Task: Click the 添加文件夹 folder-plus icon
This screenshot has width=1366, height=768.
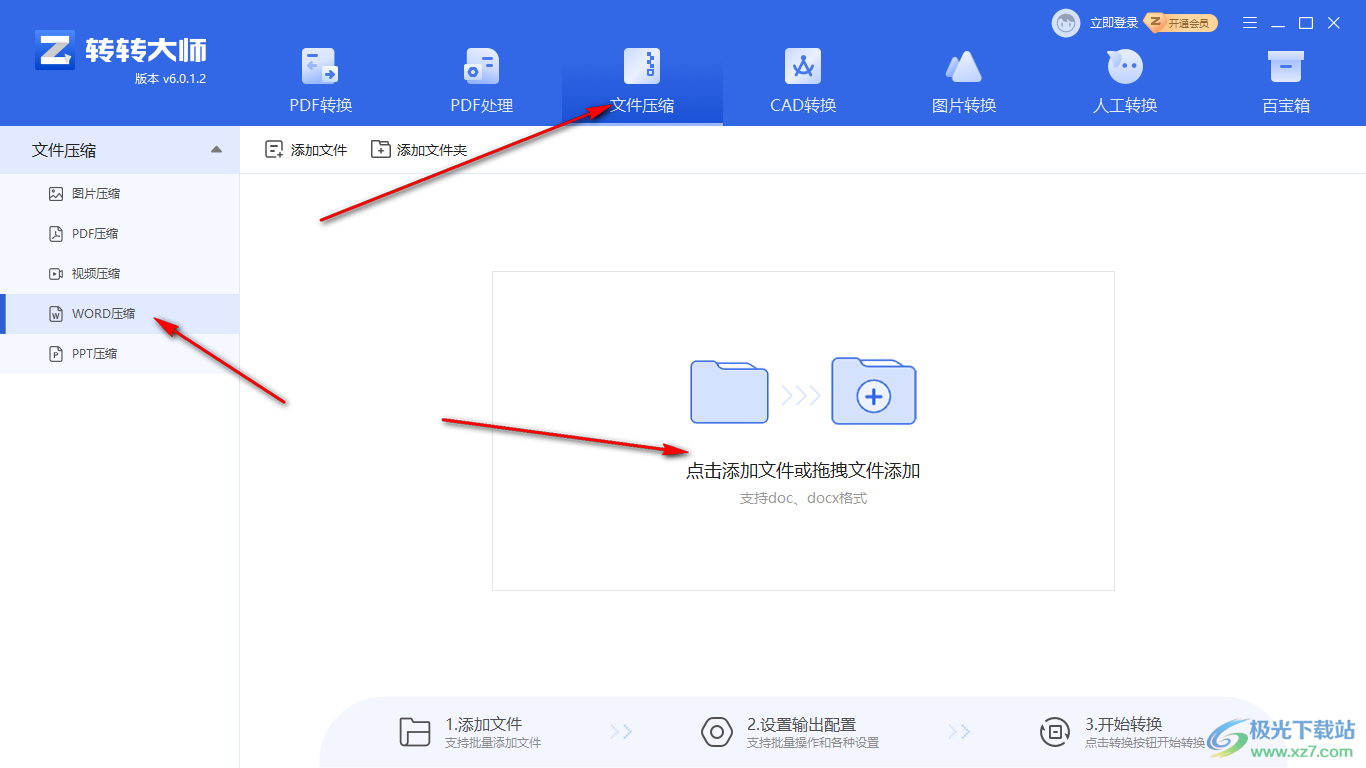Action: 380,150
